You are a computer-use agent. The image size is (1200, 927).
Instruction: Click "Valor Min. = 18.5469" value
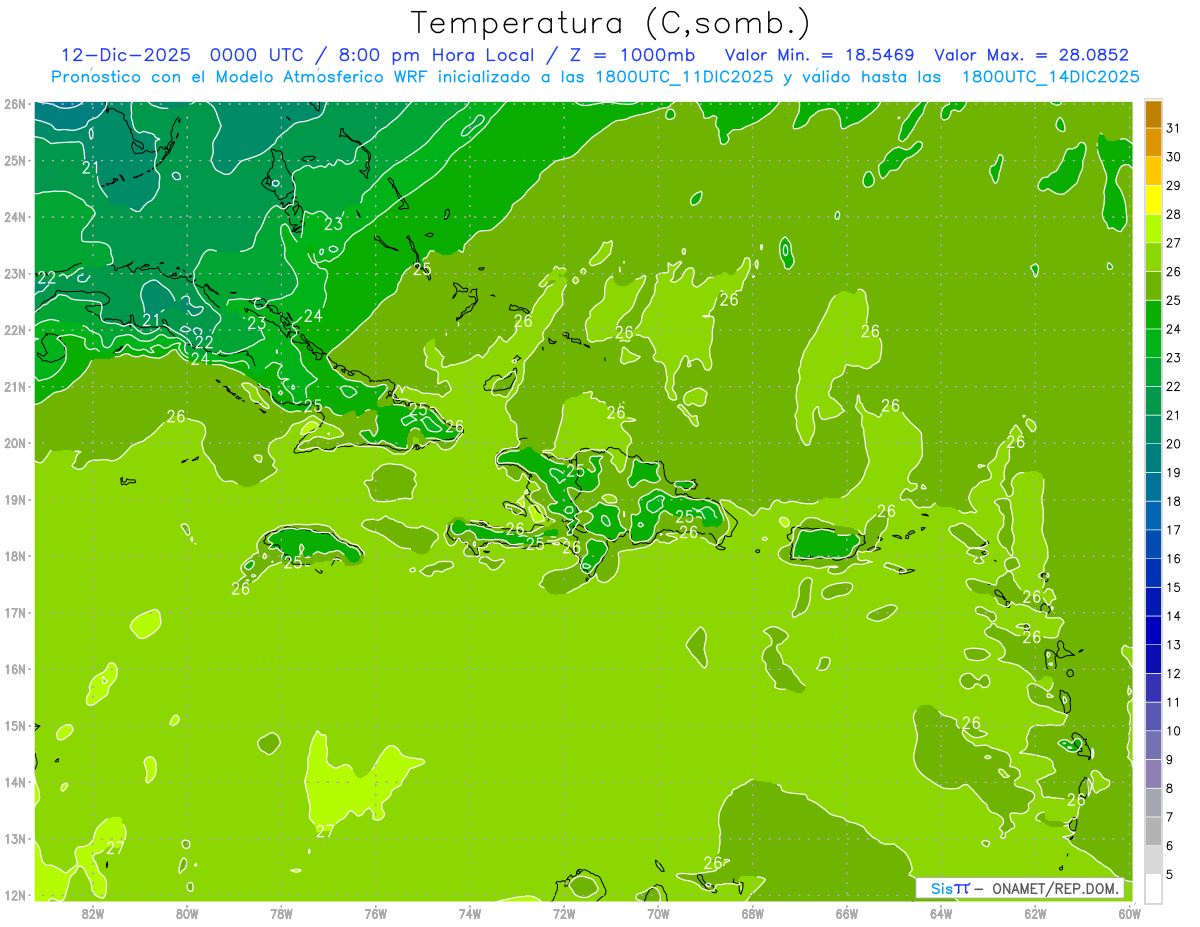[819, 55]
